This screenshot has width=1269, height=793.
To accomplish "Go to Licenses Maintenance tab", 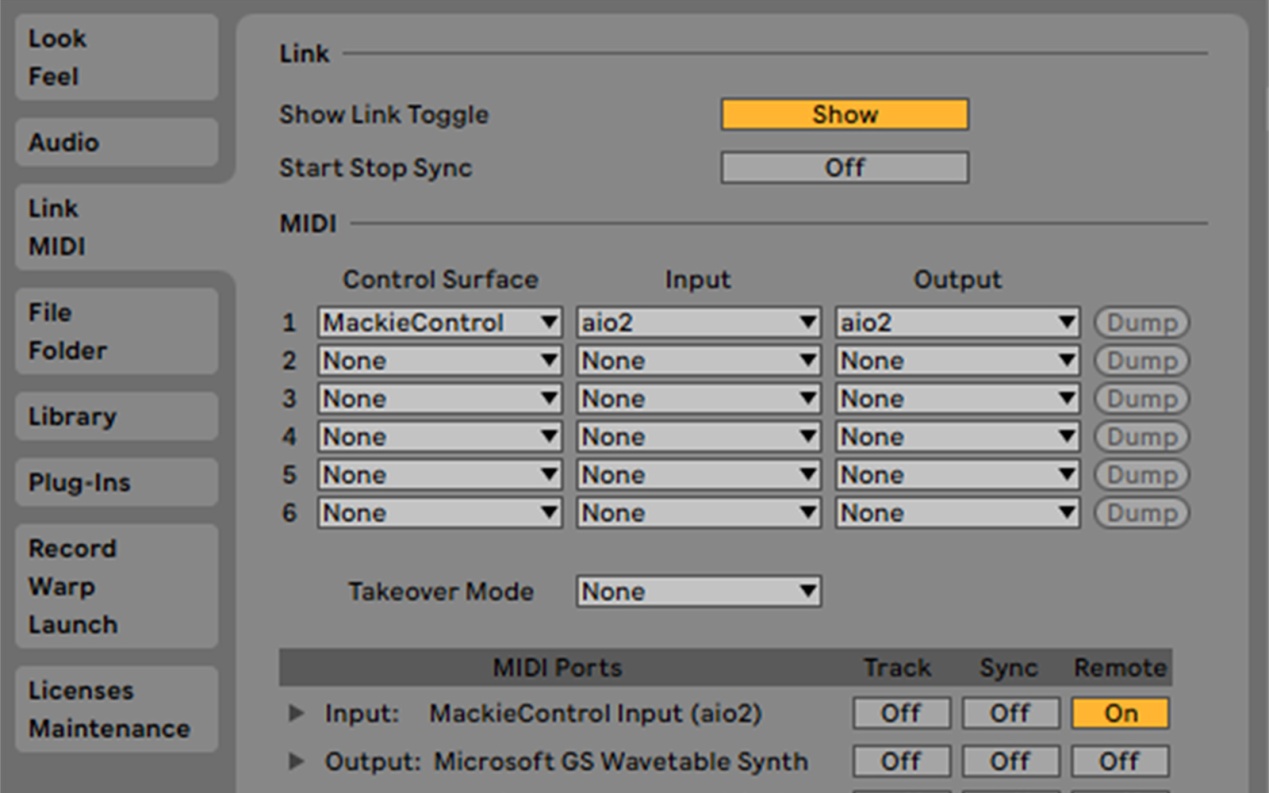I will 116,709.
